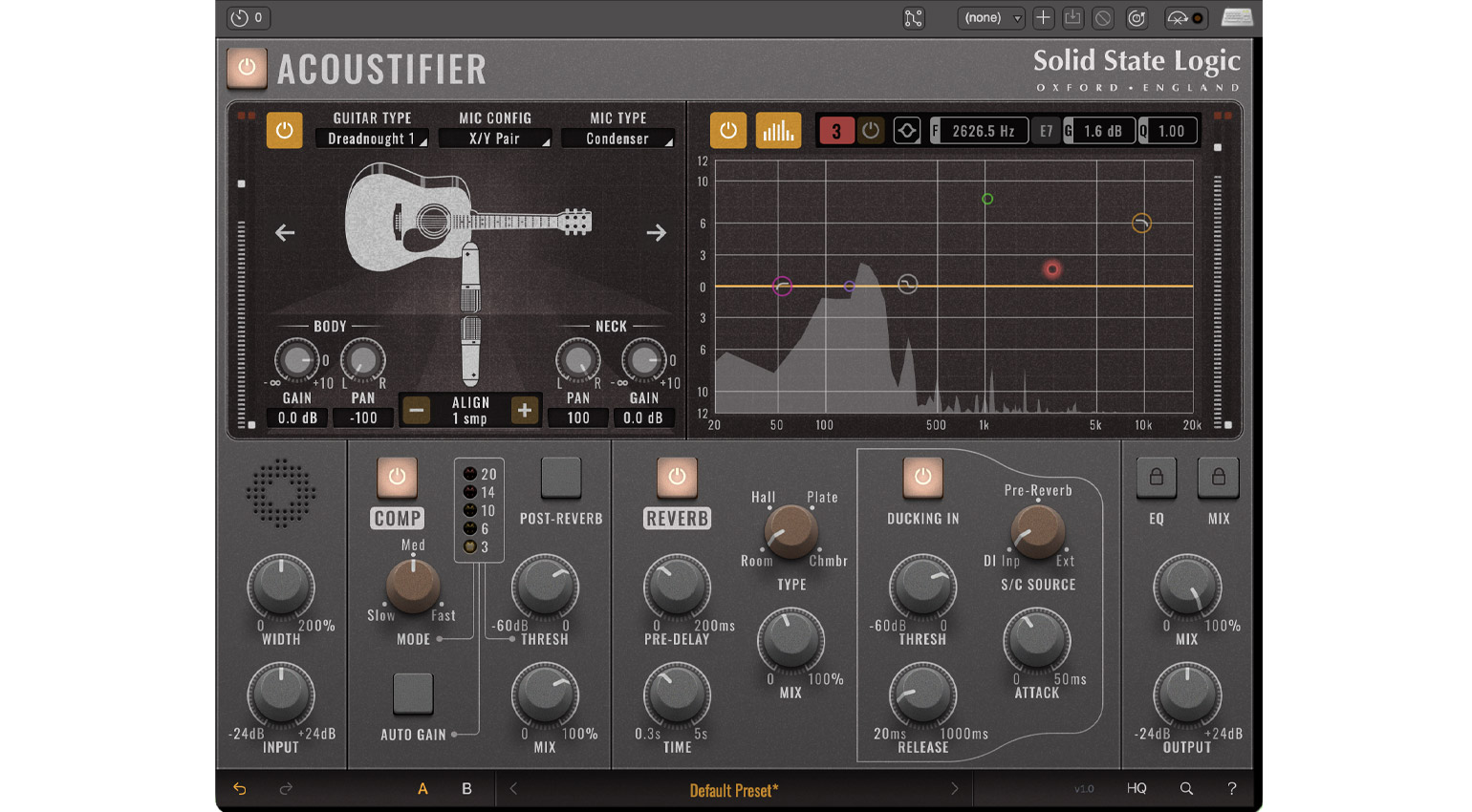Click the redo arrow in bottom bar
Screen dimensions: 1472x812
click(x=286, y=789)
